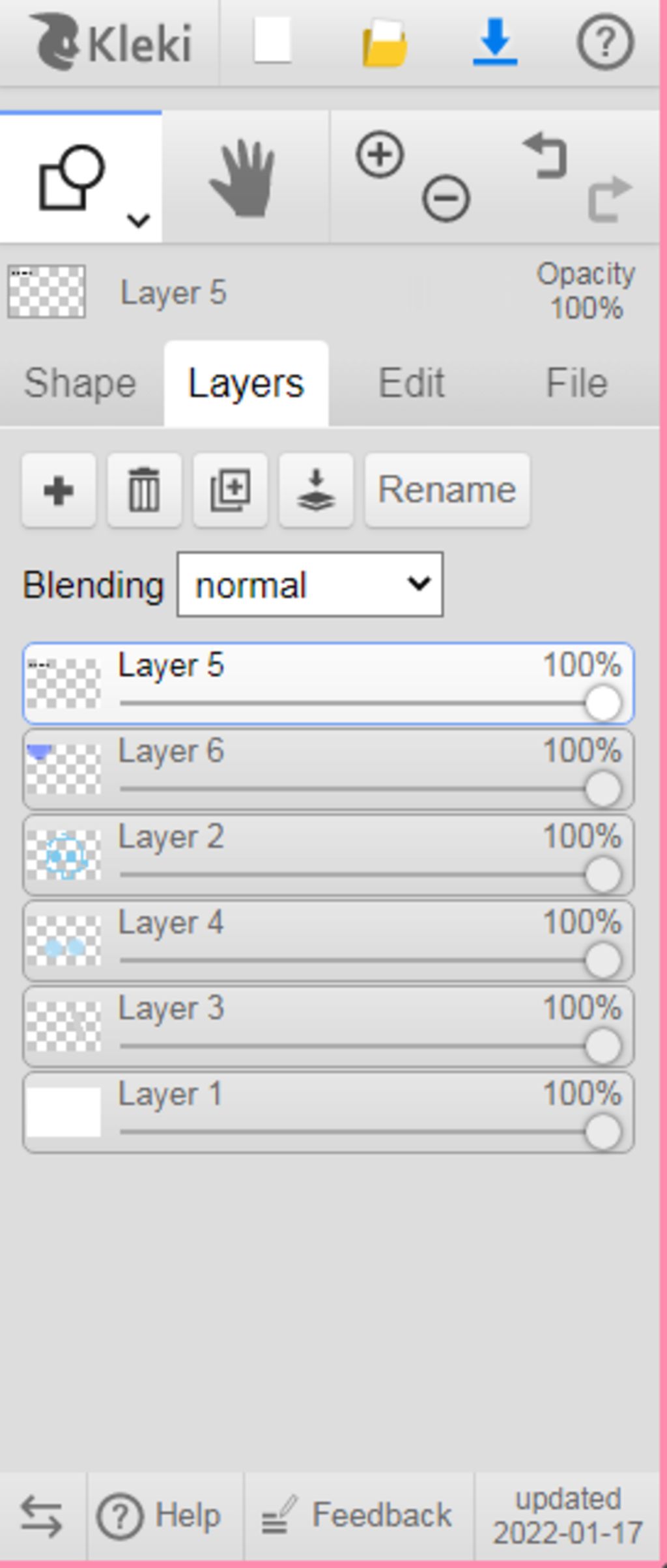Toggle the panel side swap arrows
Viewport: 667px width, 1568px height.
coord(42,1516)
